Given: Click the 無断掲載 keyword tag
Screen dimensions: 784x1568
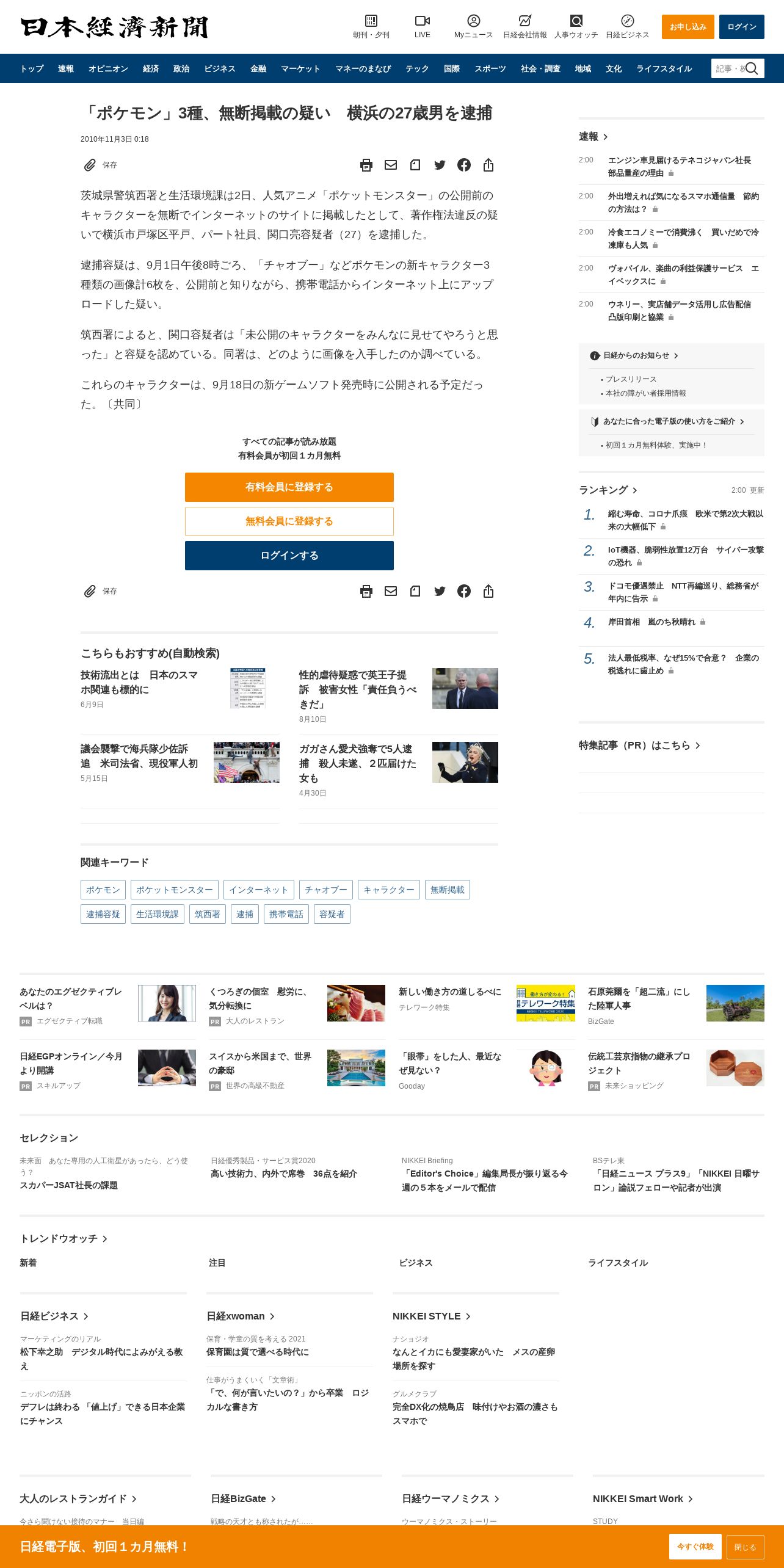Looking at the screenshot, I should pyautogui.click(x=448, y=890).
